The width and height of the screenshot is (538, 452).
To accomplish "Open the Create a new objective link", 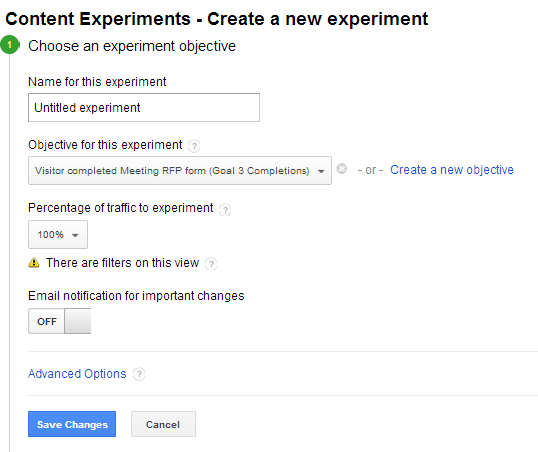I will (x=452, y=170).
